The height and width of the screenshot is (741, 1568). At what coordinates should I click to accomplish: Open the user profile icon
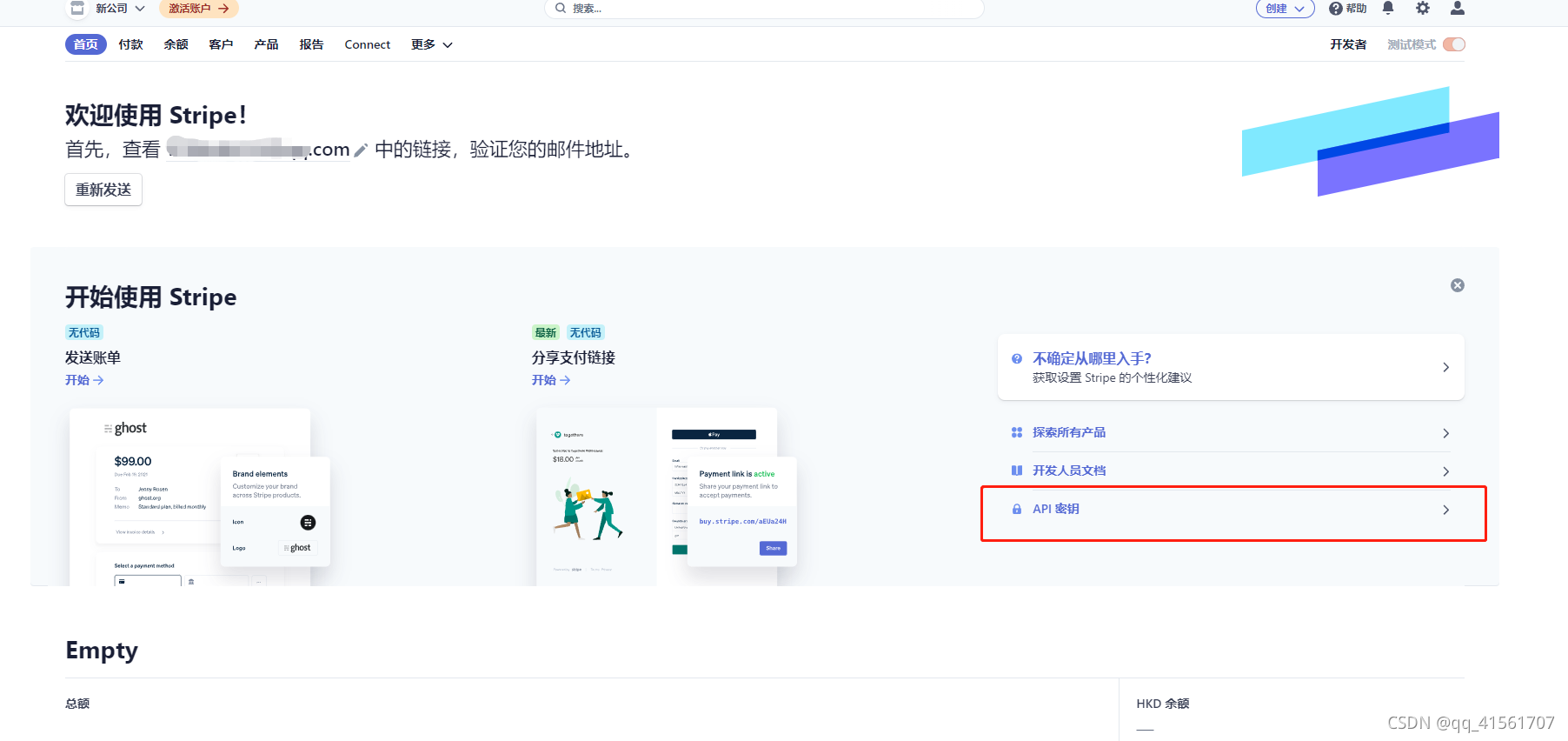tap(1458, 9)
